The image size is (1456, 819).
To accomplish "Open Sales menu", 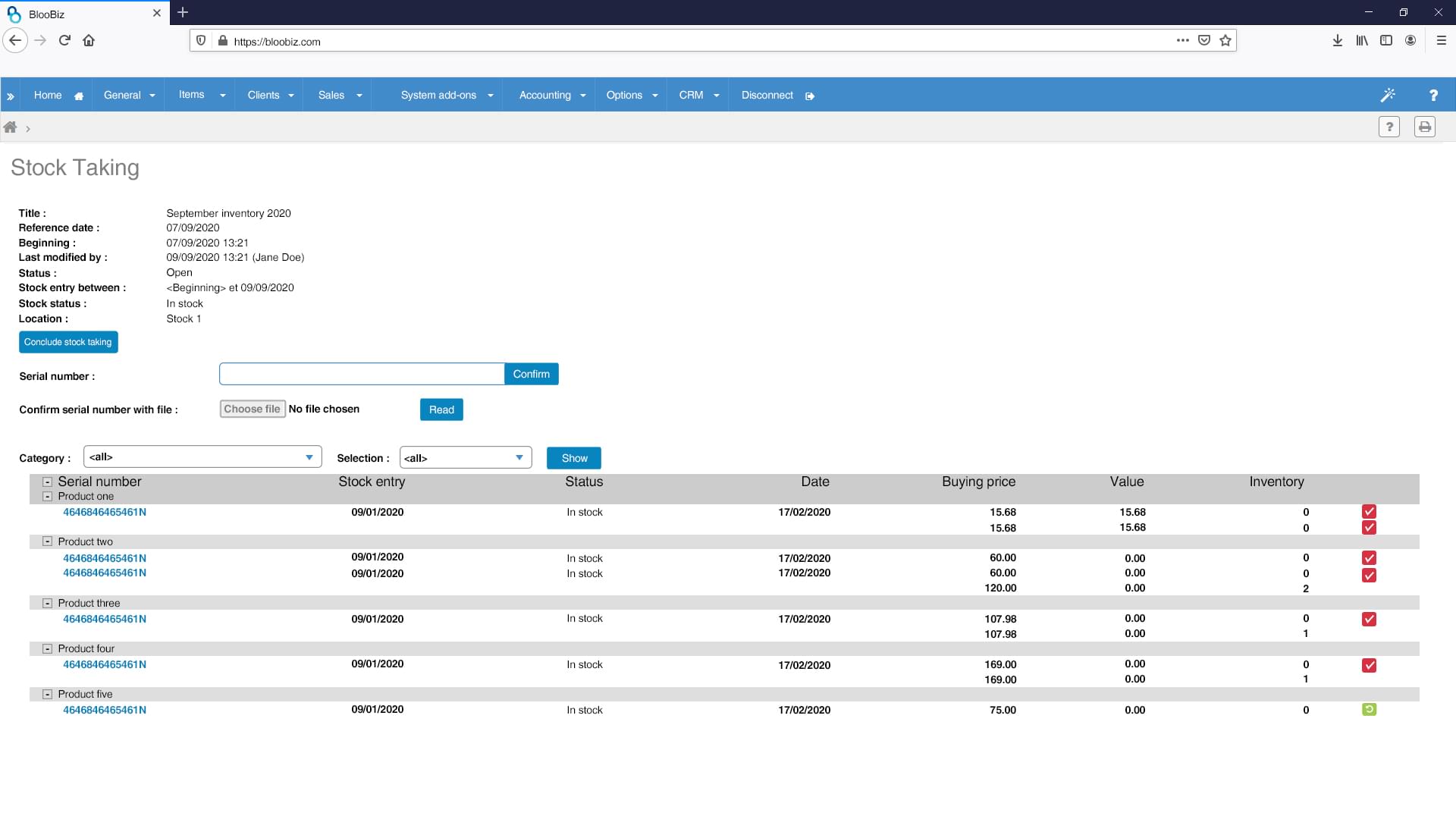I will [340, 96].
